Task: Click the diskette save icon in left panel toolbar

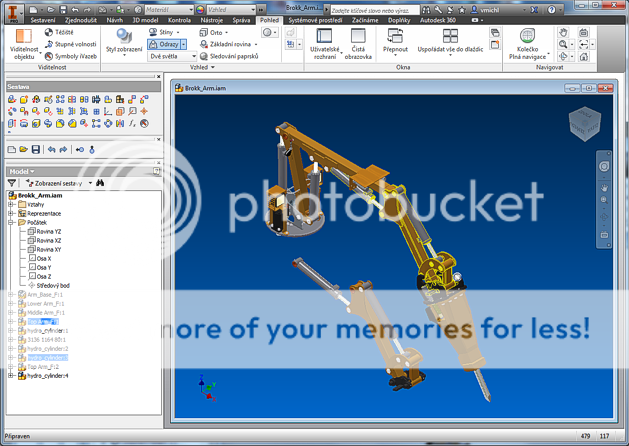Action: click(36, 150)
